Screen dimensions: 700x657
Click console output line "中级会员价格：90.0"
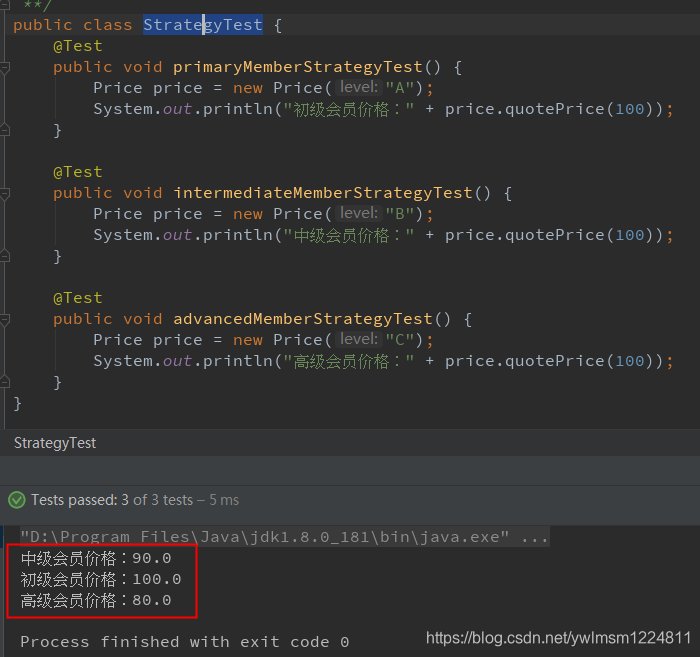(x=96, y=558)
